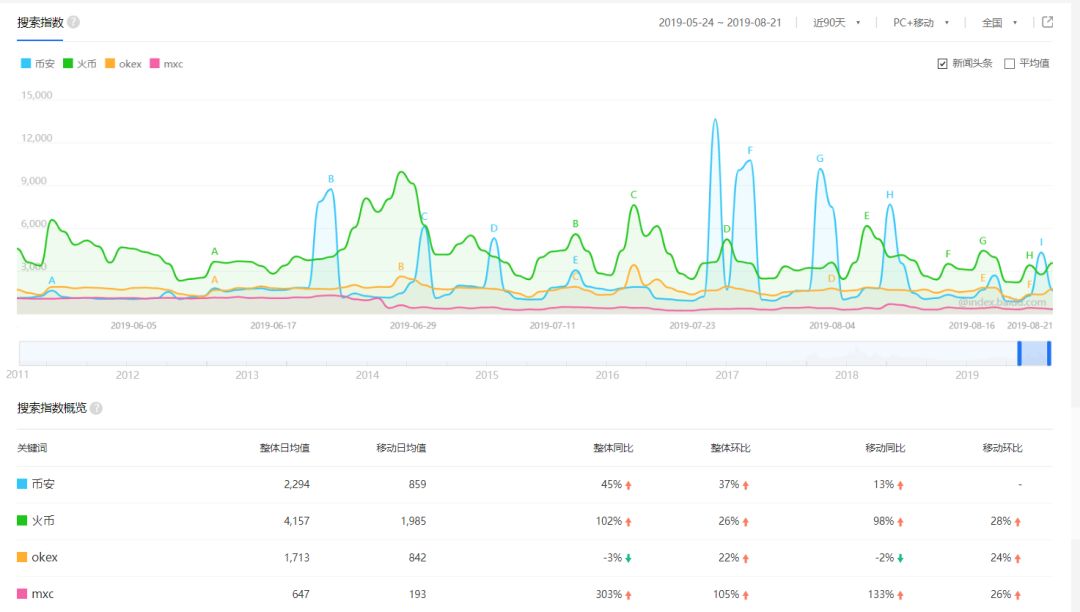
Task: Toggle the 币安 blue legend swatch
Action: coord(25,63)
